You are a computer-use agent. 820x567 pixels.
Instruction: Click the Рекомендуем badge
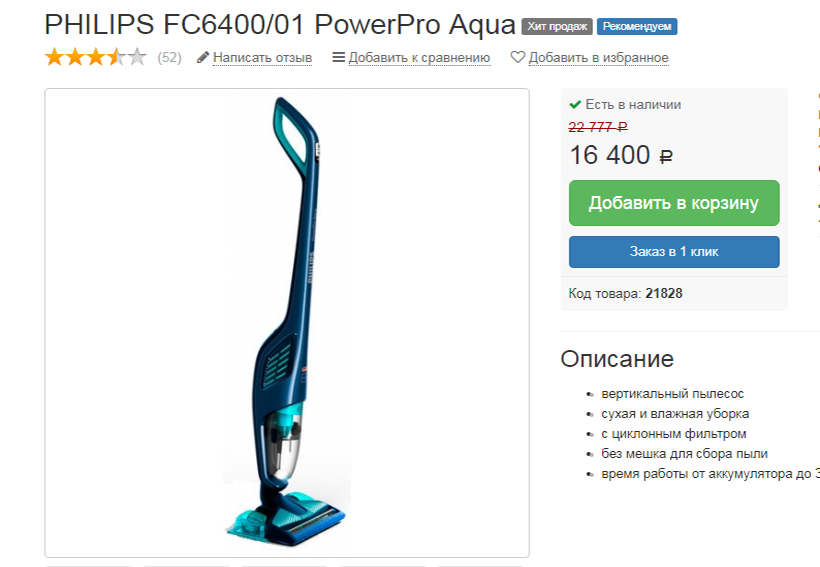click(x=637, y=26)
